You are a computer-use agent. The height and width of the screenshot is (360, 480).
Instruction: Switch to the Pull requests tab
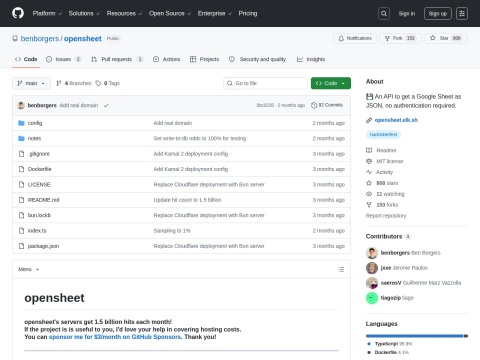[117, 59]
